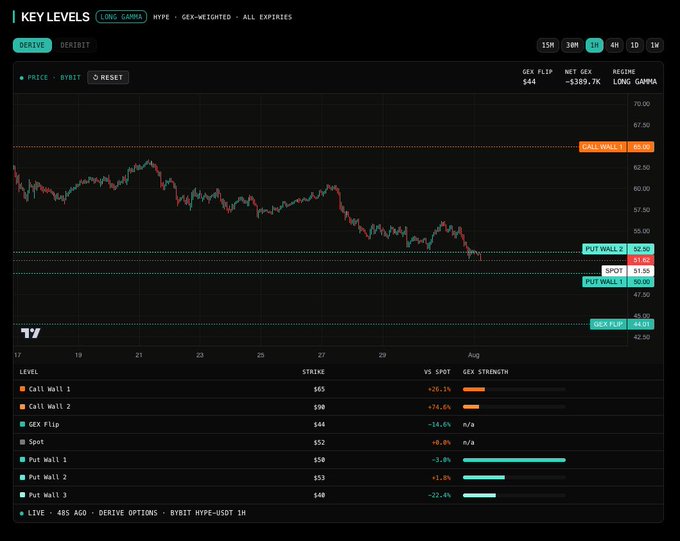Click the Aug date on time axis
680x541 pixels.
click(x=474, y=355)
